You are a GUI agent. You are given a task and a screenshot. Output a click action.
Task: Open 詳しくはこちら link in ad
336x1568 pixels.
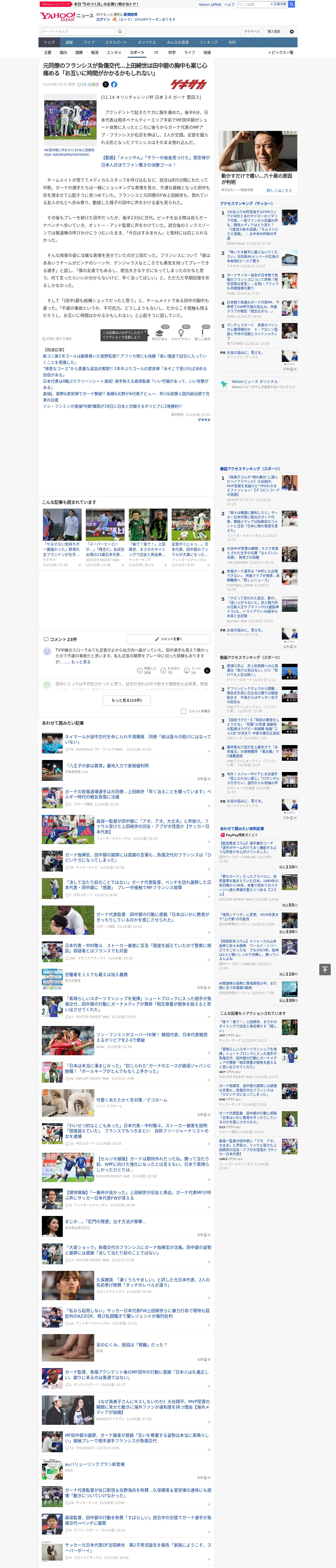tap(279, 191)
